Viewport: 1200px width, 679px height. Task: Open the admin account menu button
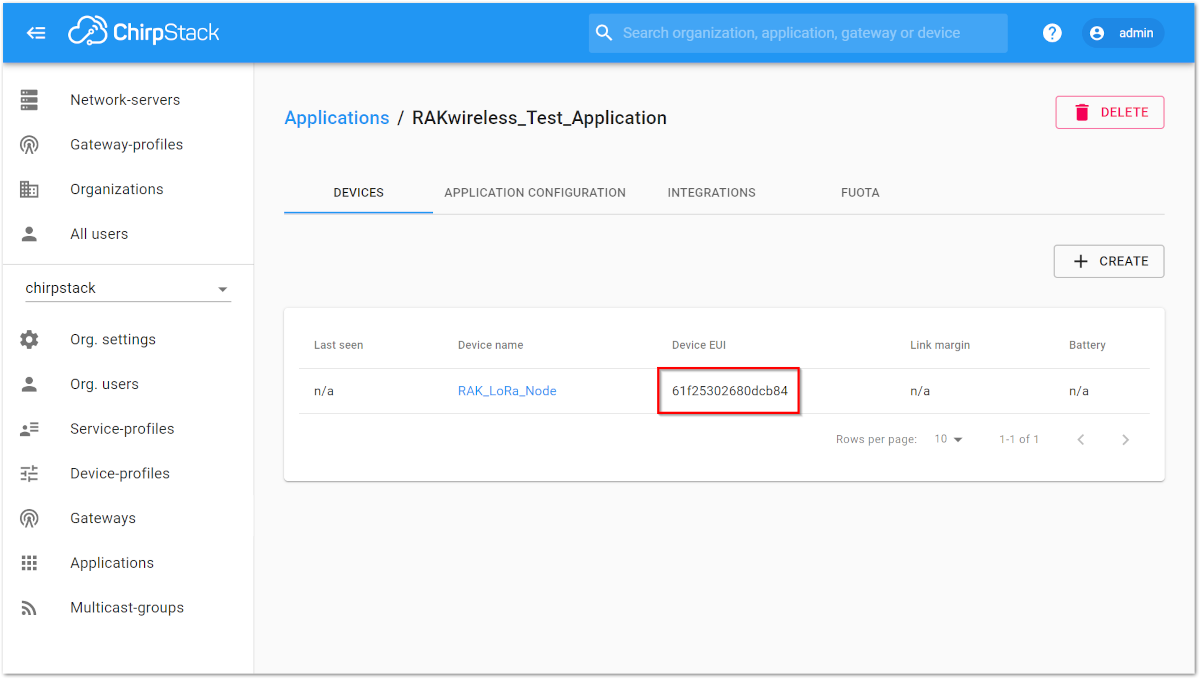[x=1123, y=33]
